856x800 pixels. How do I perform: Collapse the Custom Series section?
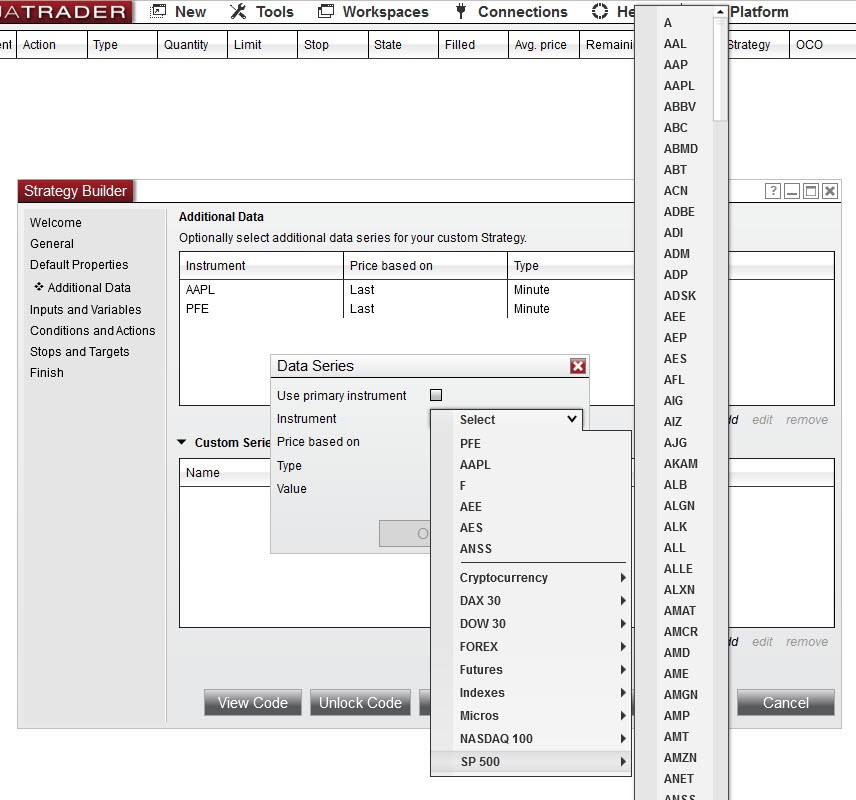182,442
